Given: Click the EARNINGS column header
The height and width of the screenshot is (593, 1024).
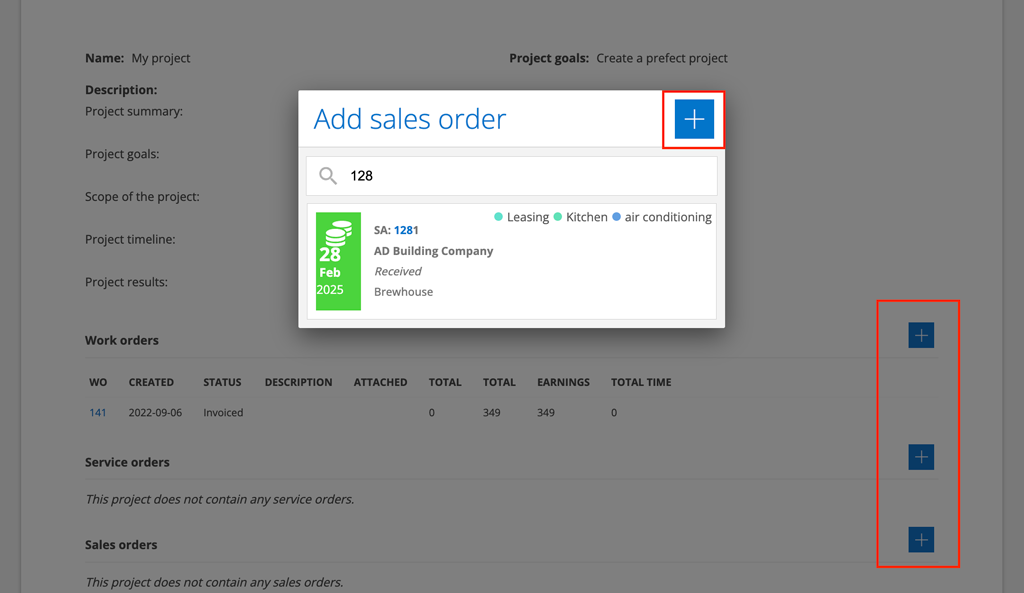Looking at the screenshot, I should coord(563,382).
